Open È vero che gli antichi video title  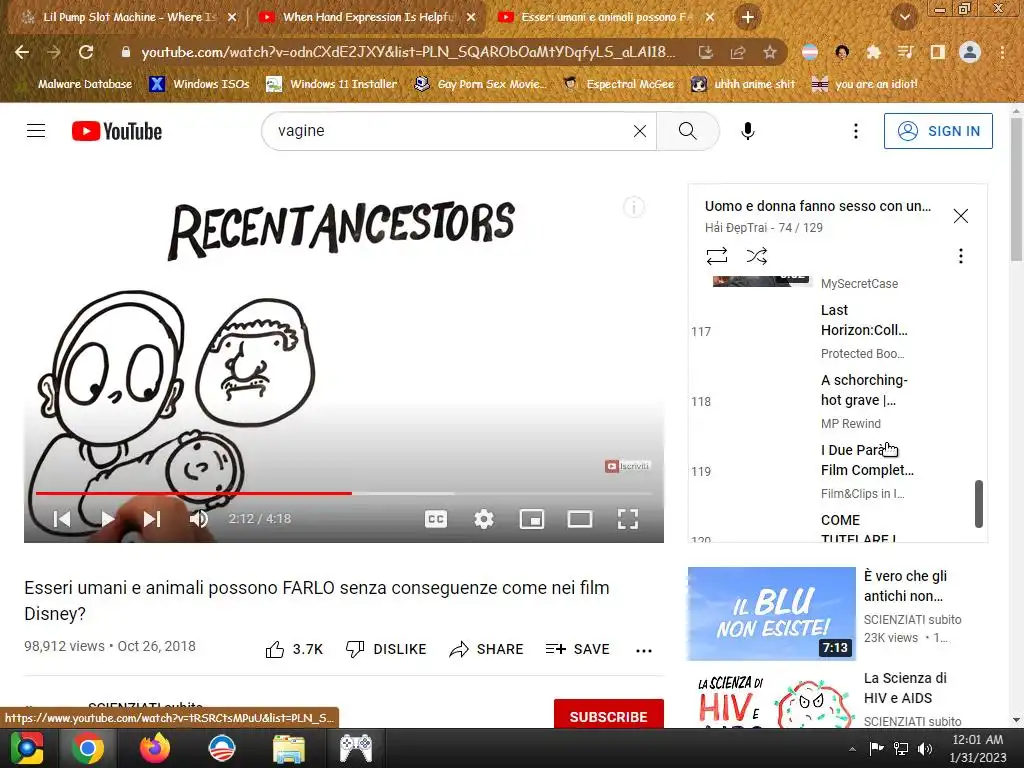point(905,586)
